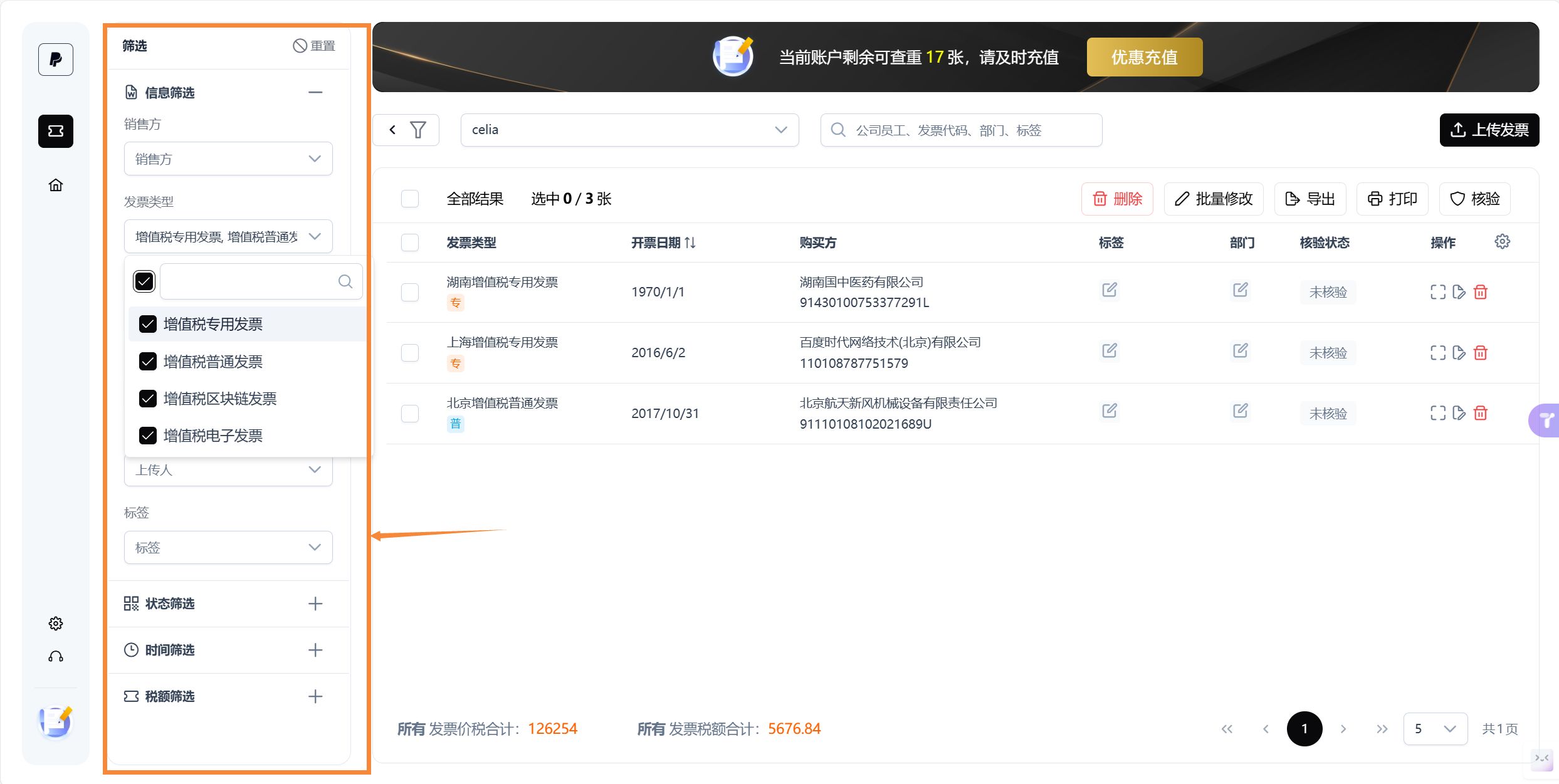Open customer support headset icon
1559x784 pixels.
click(x=56, y=656)
